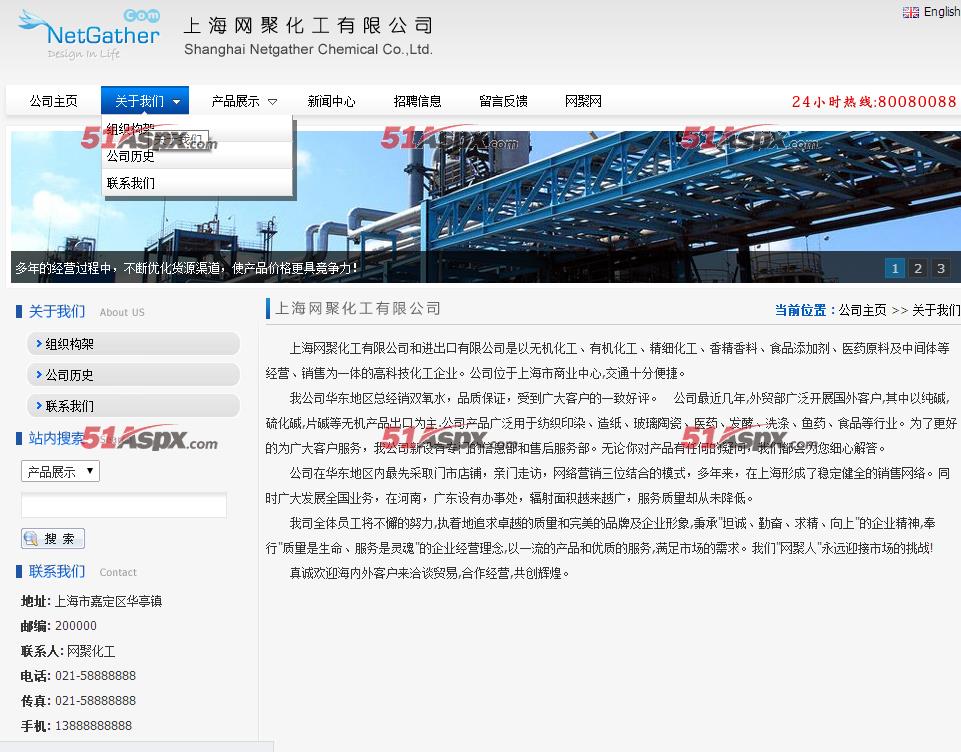The height and width of the screenshot is (752, 961).
Task: Open the 招聘信息 page
Action: pos(417,101)
